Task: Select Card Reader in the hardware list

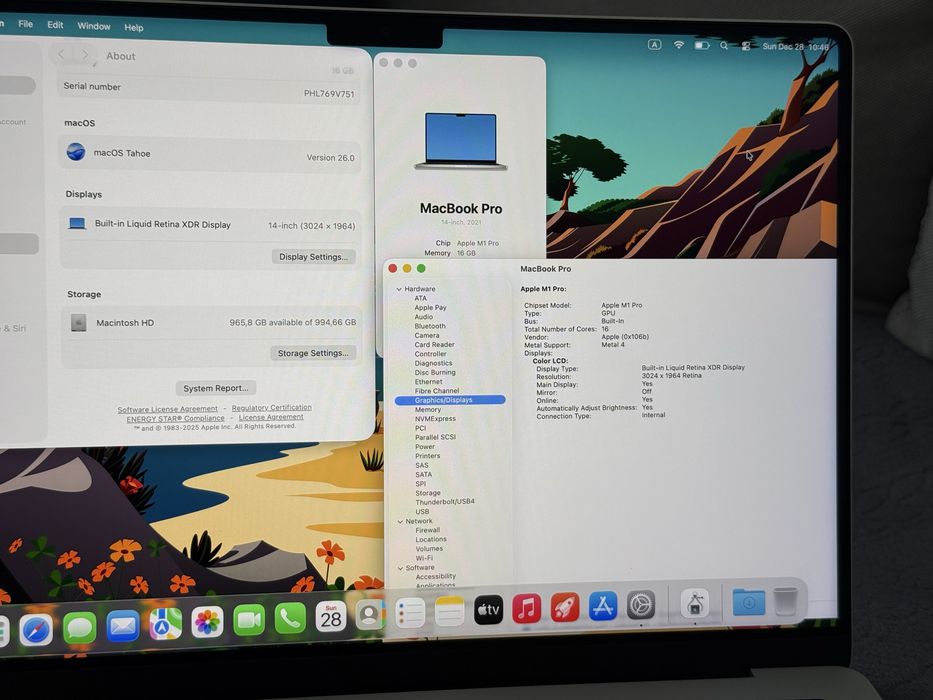Action: (x=434, y=345)
